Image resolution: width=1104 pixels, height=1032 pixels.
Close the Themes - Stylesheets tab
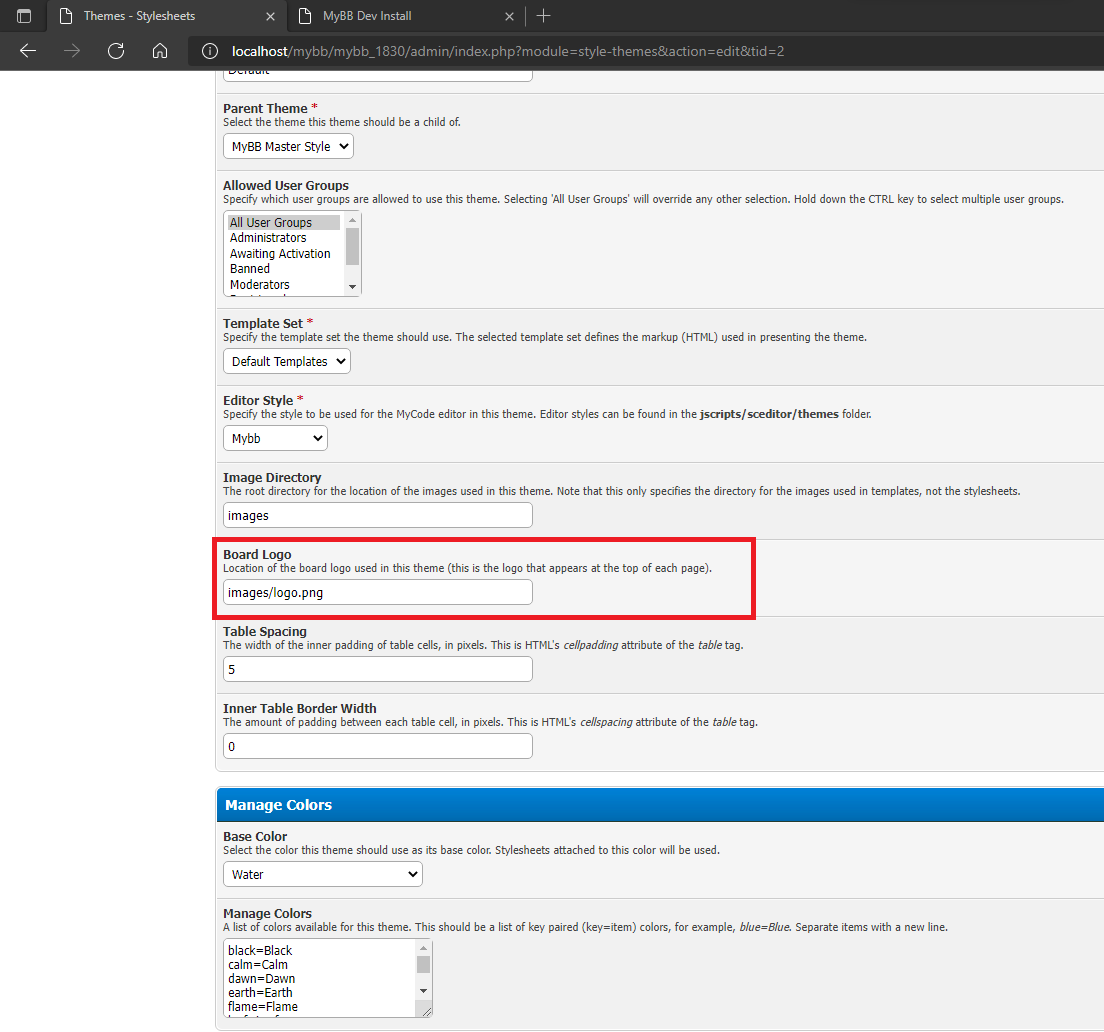pos(269,16)
